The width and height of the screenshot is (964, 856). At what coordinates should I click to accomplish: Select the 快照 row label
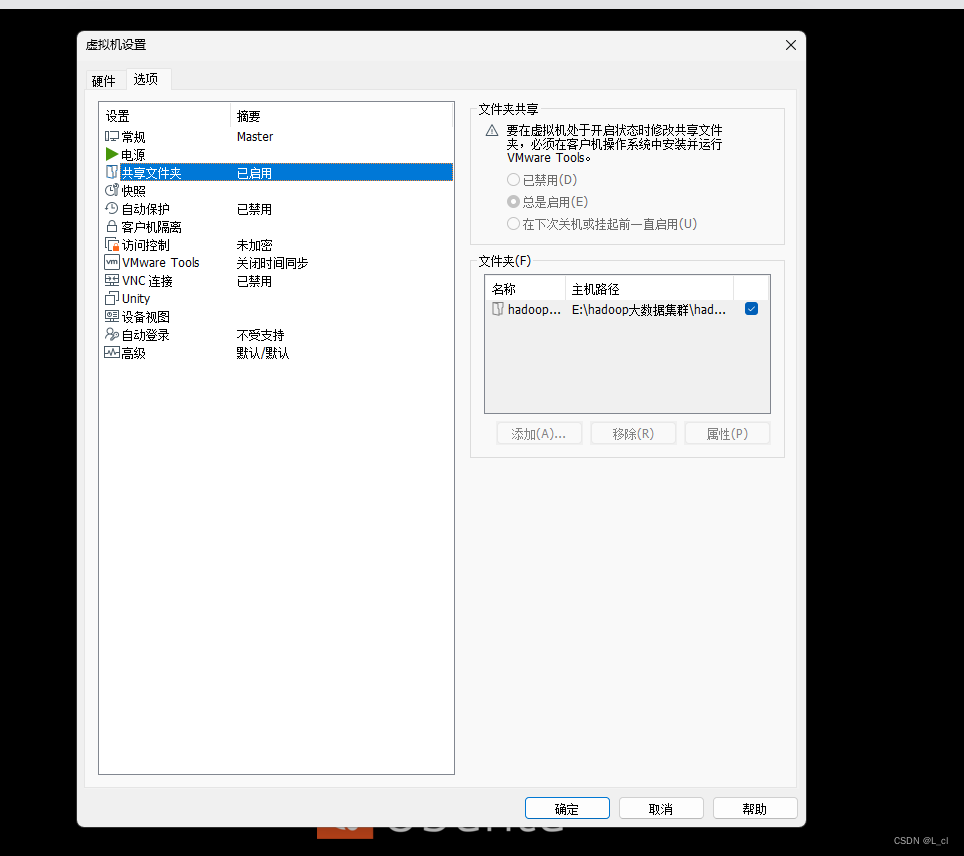133,191
